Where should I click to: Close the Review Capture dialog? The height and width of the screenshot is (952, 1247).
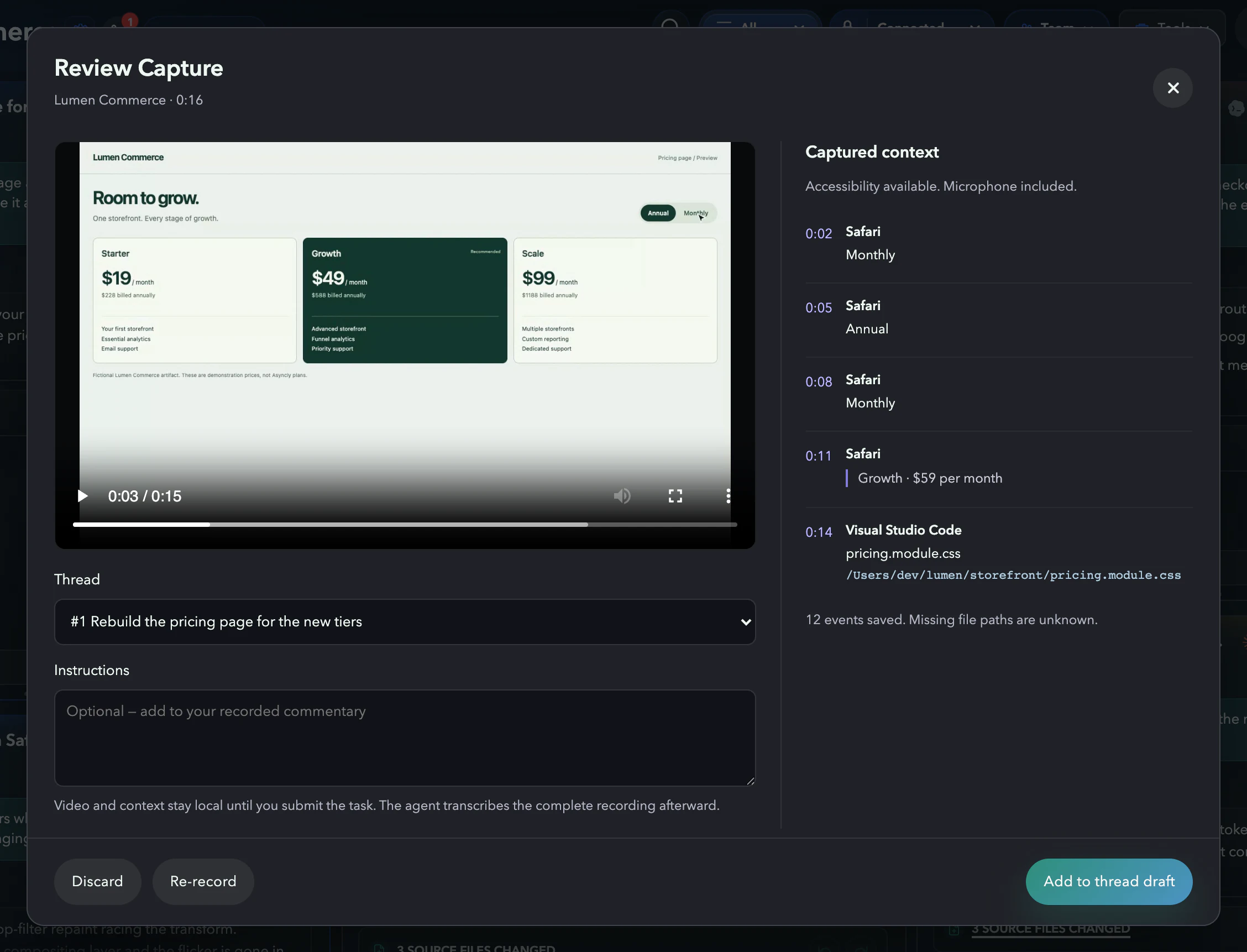click(x=1173, y=88)
